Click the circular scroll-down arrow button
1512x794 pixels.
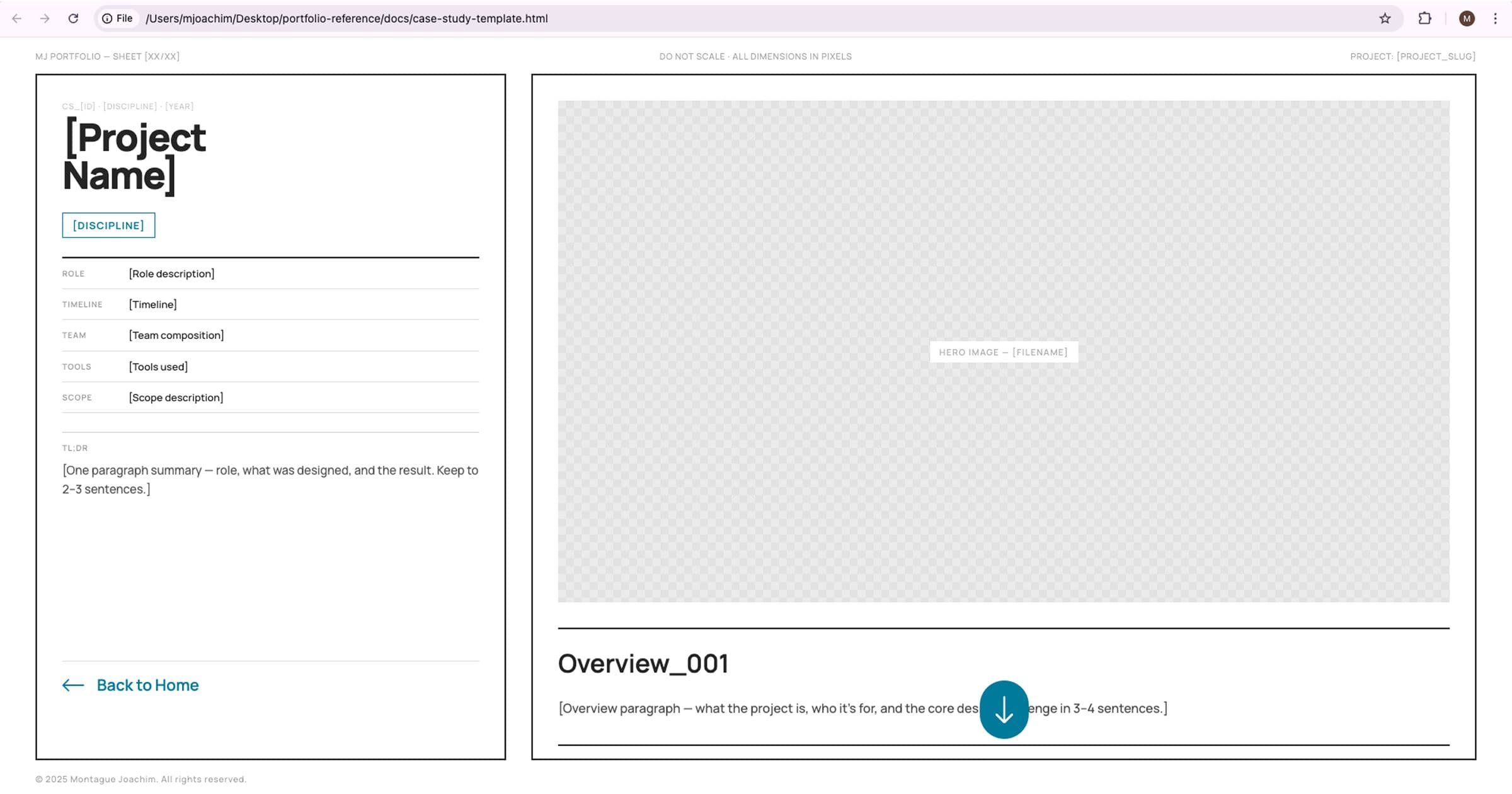click(1004, 709)
